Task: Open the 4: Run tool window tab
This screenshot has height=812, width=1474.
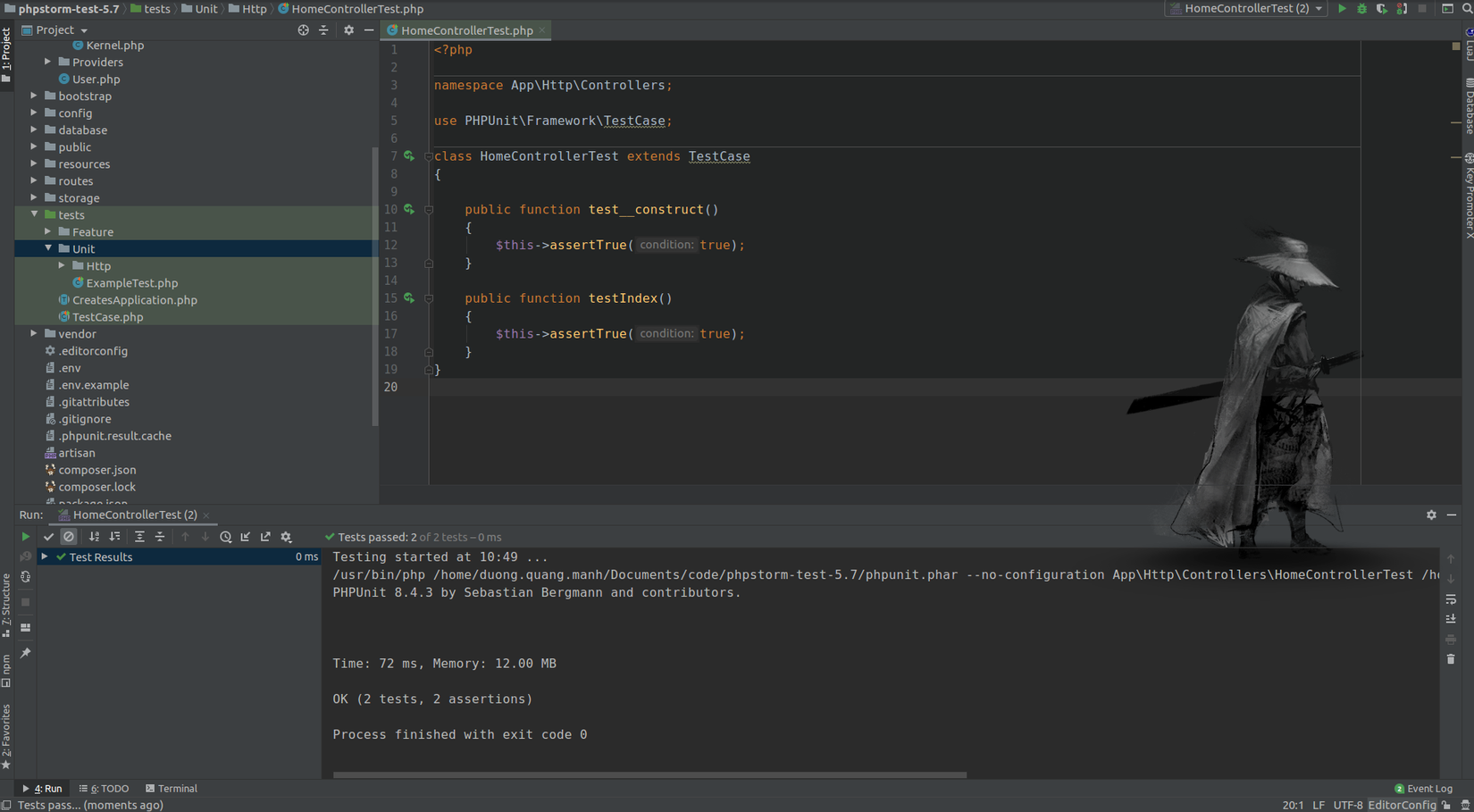Action: click(42, 789)
